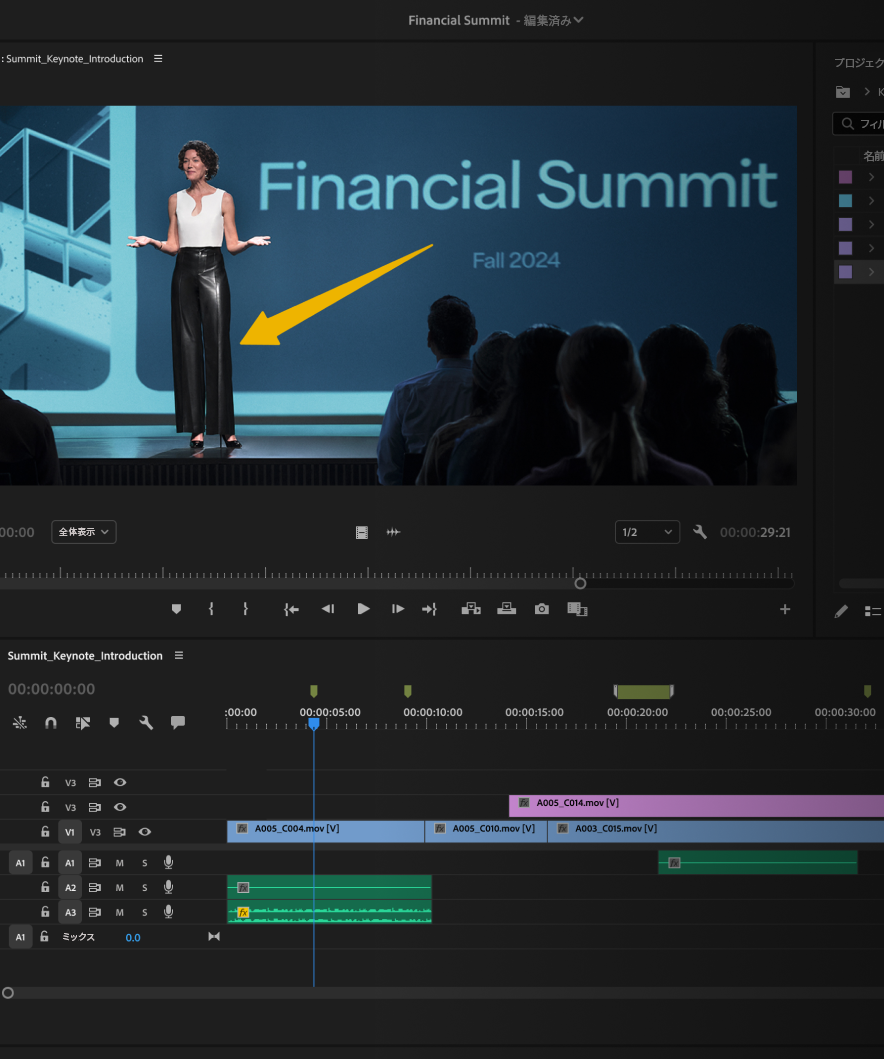Enable voice-over record on track A2
This screenshot has height=1059, width=884.
click(x=169, y=887)
